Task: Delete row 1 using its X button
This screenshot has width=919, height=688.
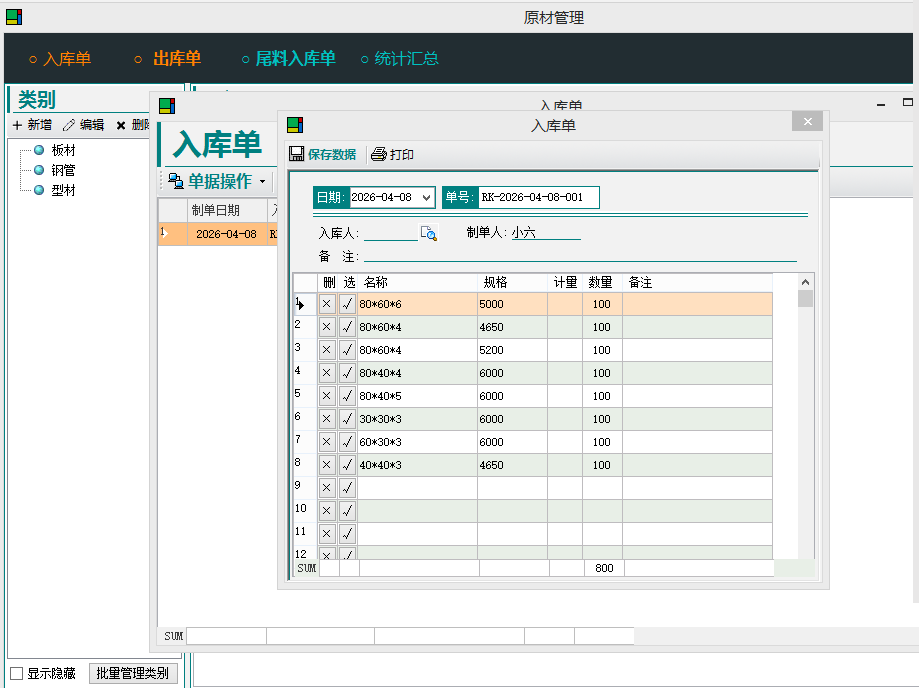Action: coord(327,304)
